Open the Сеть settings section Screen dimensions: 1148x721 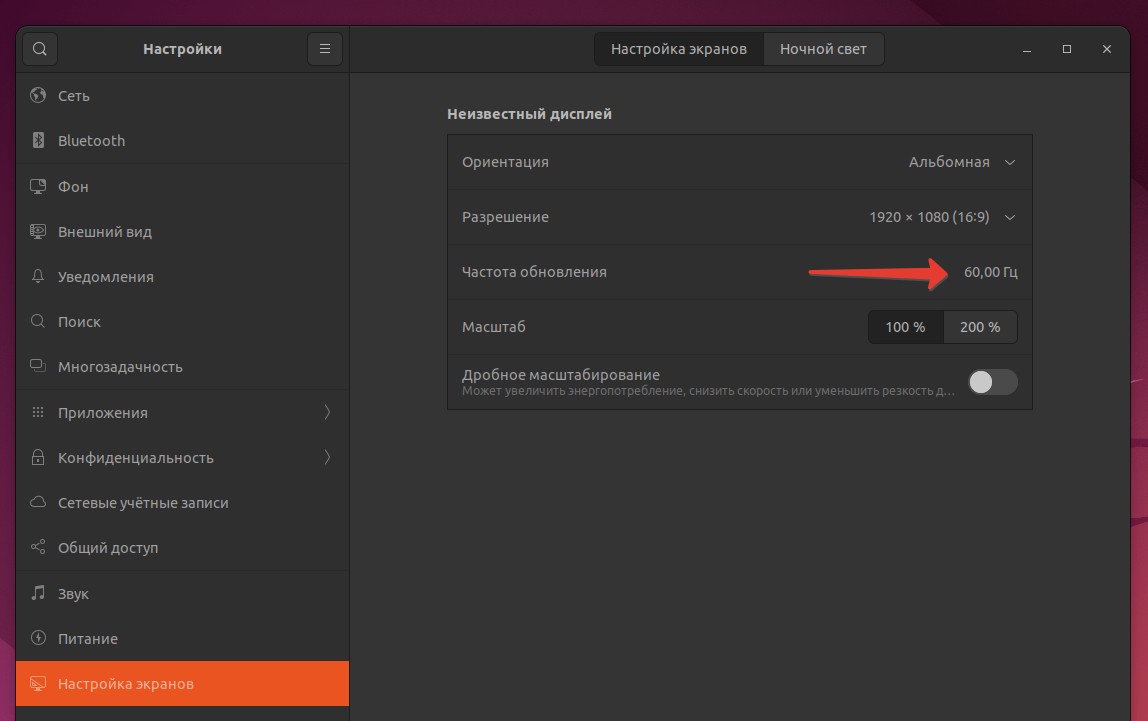(x=182, y=95)
